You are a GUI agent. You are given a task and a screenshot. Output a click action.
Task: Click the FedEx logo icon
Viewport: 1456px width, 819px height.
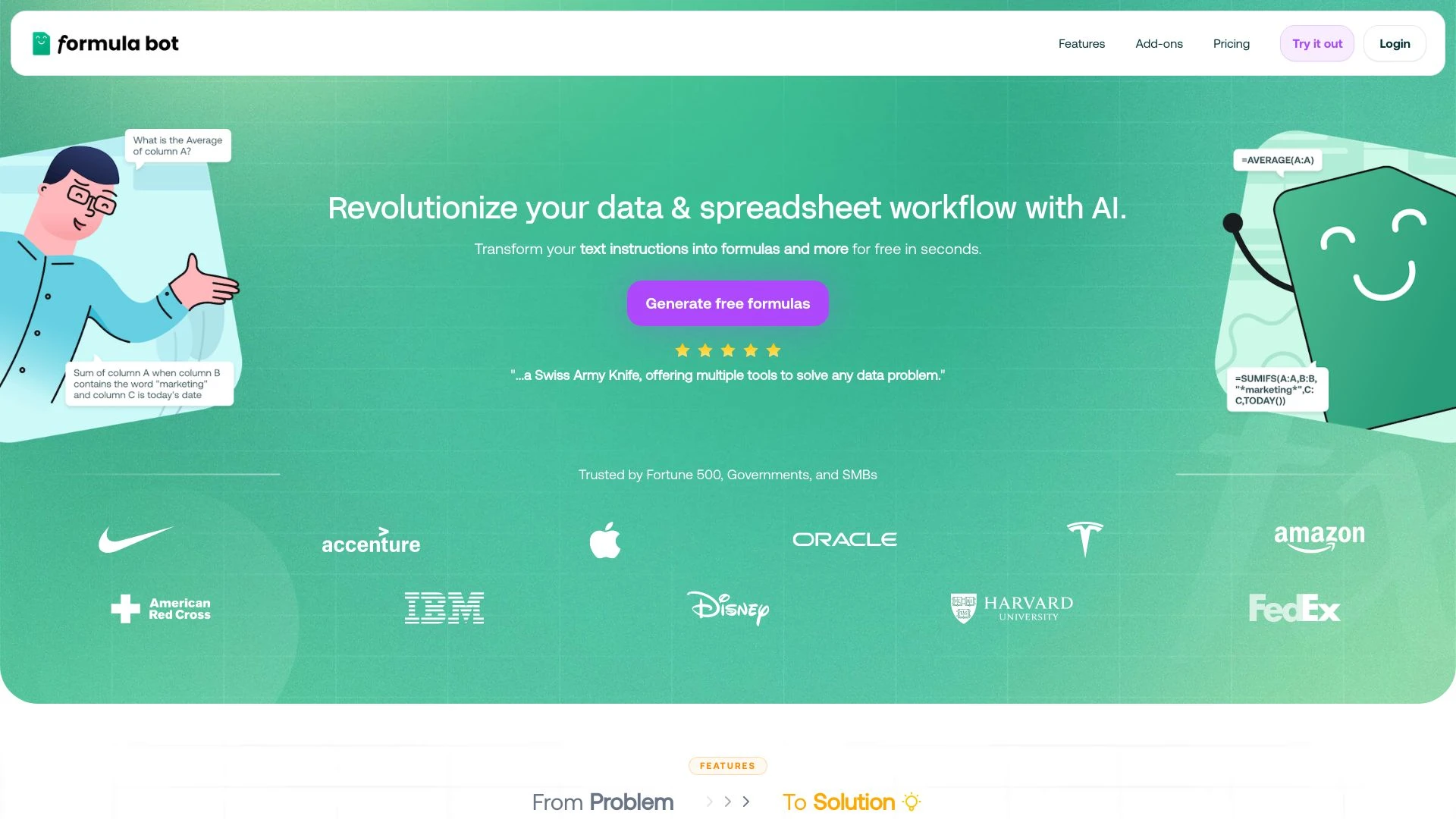pos(1295,608)
